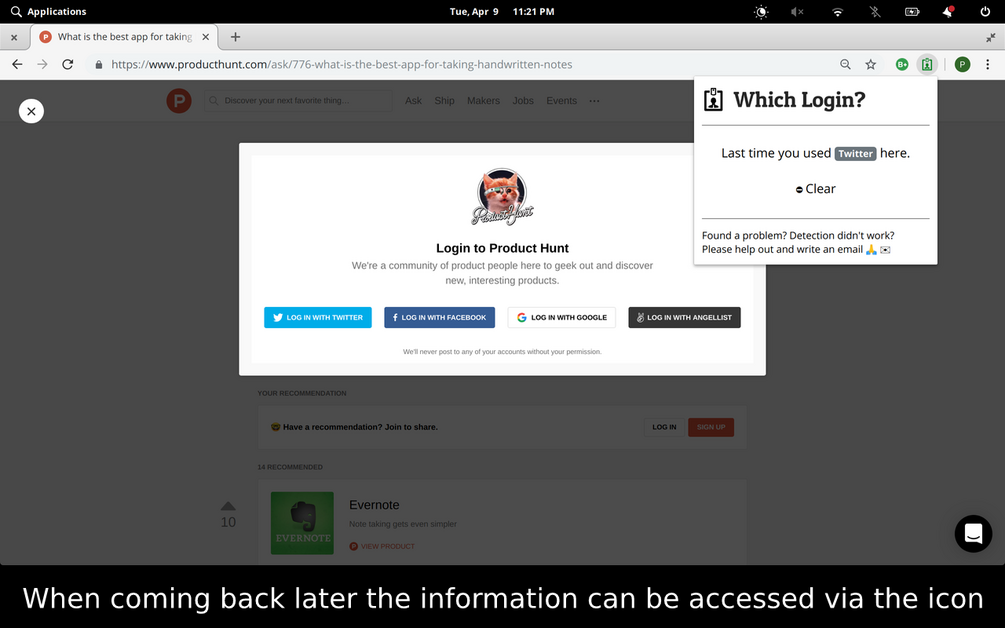Screen dimensions: 1005x628
Task: Open the Jobs nav link
Action: 523,101
